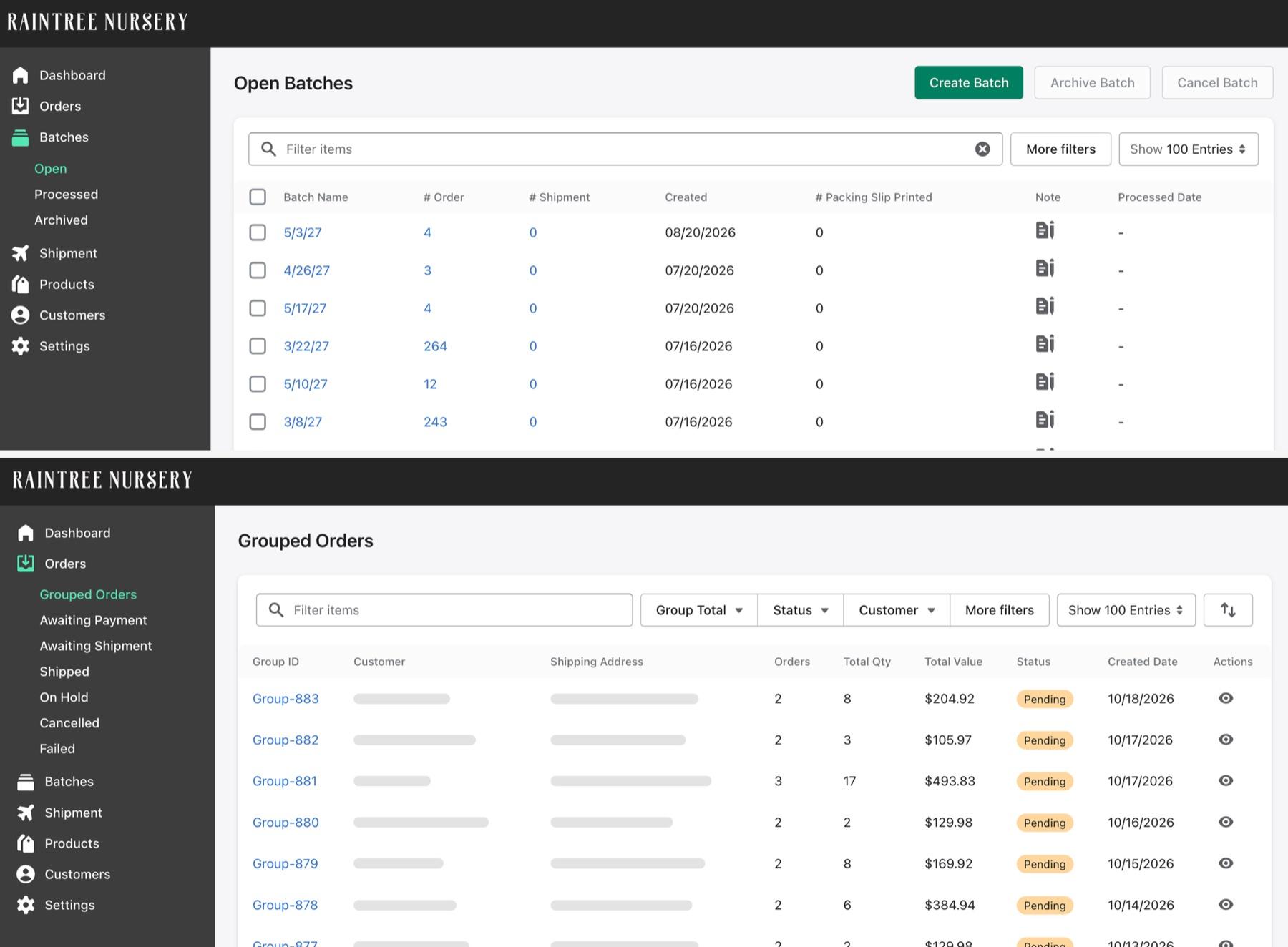Click the search magnifier in Grouped Orders filter
1288x947 pixels.
click(275, 610)
